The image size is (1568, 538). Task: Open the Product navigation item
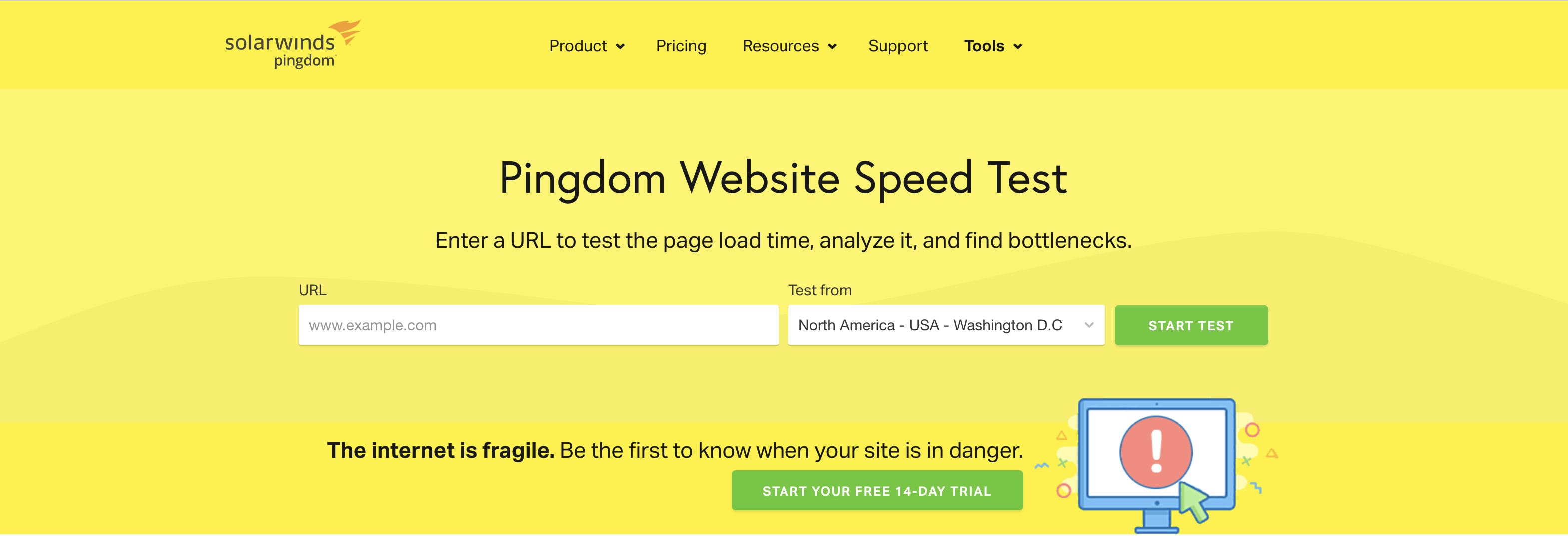point(578,46)
